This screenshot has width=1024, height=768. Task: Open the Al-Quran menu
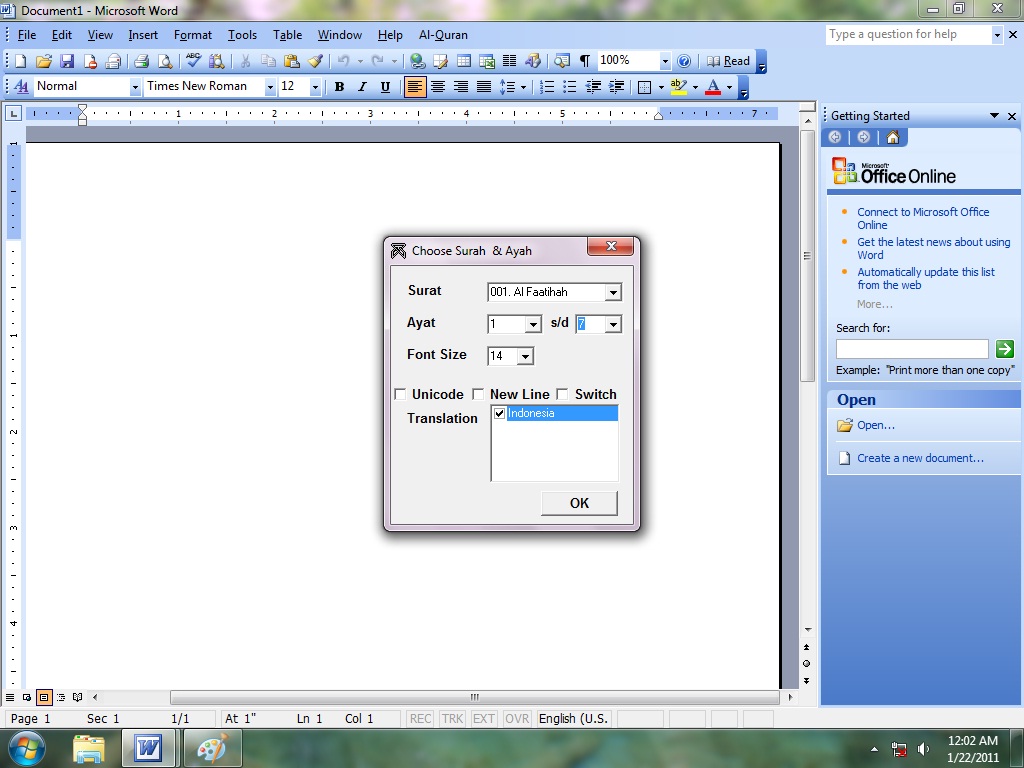point(443,35)
